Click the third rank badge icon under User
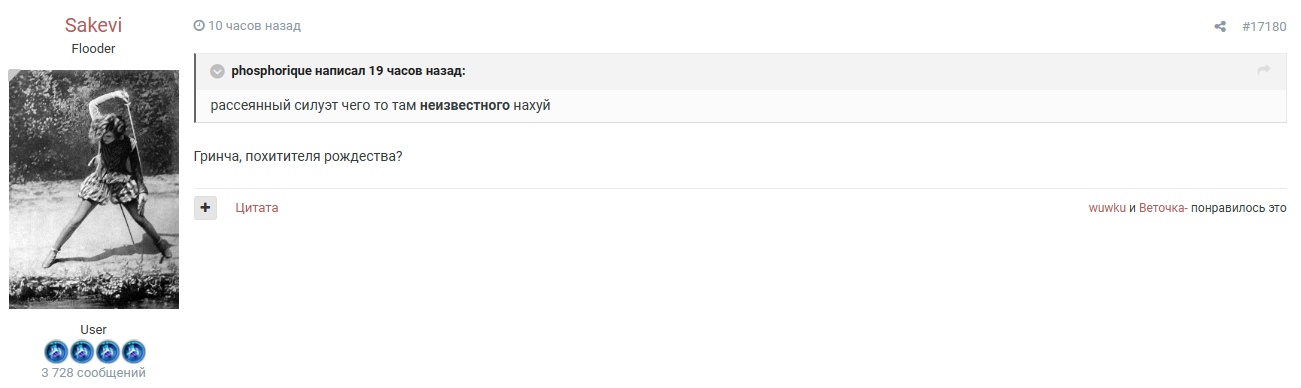This screenshot has width=1301, height=388. click(x=108, y=351)
